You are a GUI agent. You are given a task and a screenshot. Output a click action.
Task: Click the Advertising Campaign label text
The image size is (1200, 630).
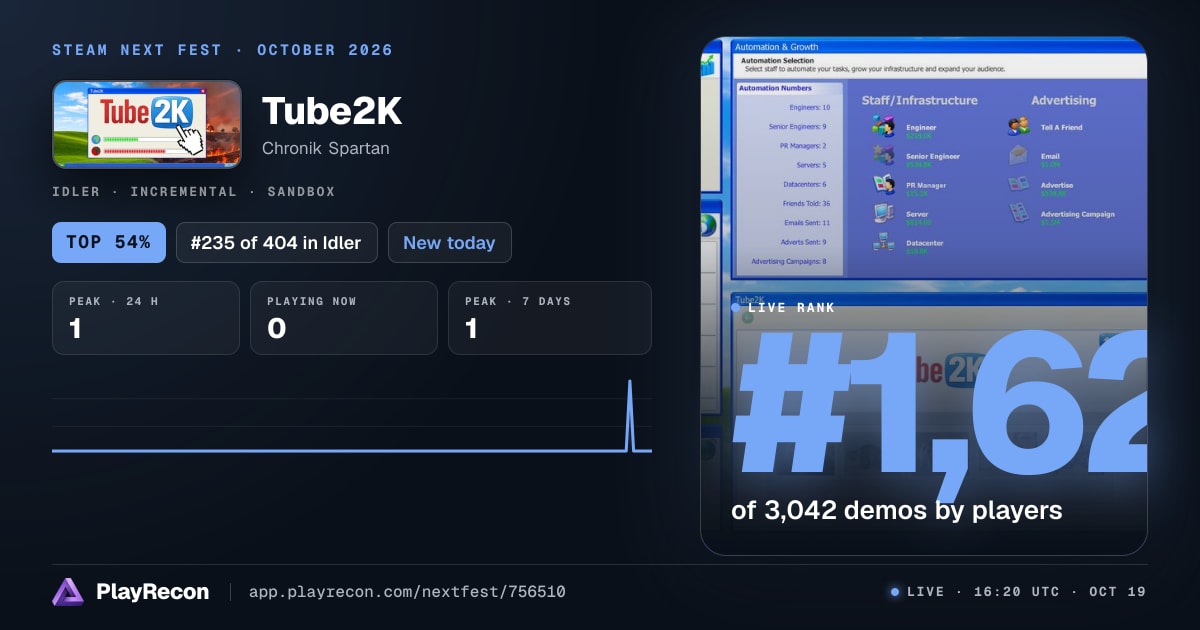pos(1077,214)
